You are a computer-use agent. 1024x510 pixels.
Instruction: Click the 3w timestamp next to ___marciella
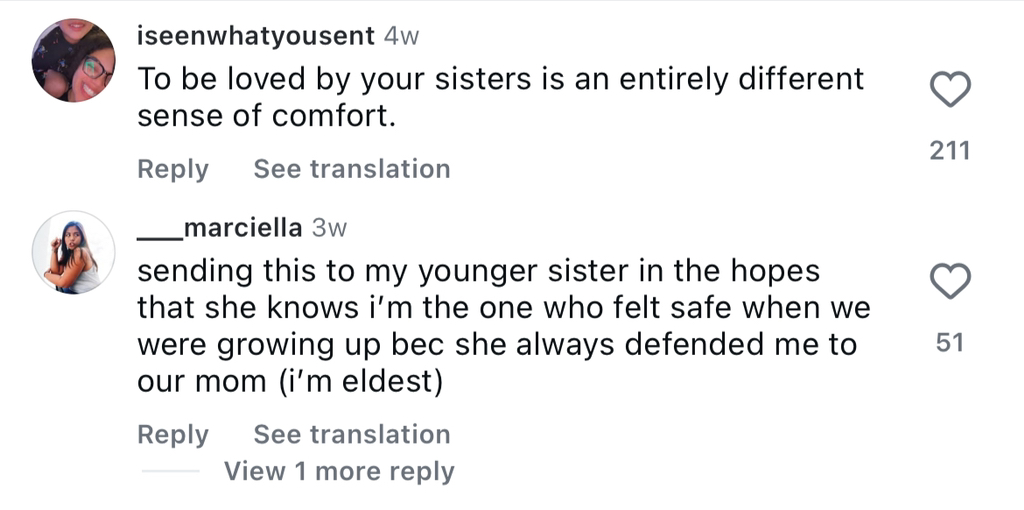click(x=329, y=228)
